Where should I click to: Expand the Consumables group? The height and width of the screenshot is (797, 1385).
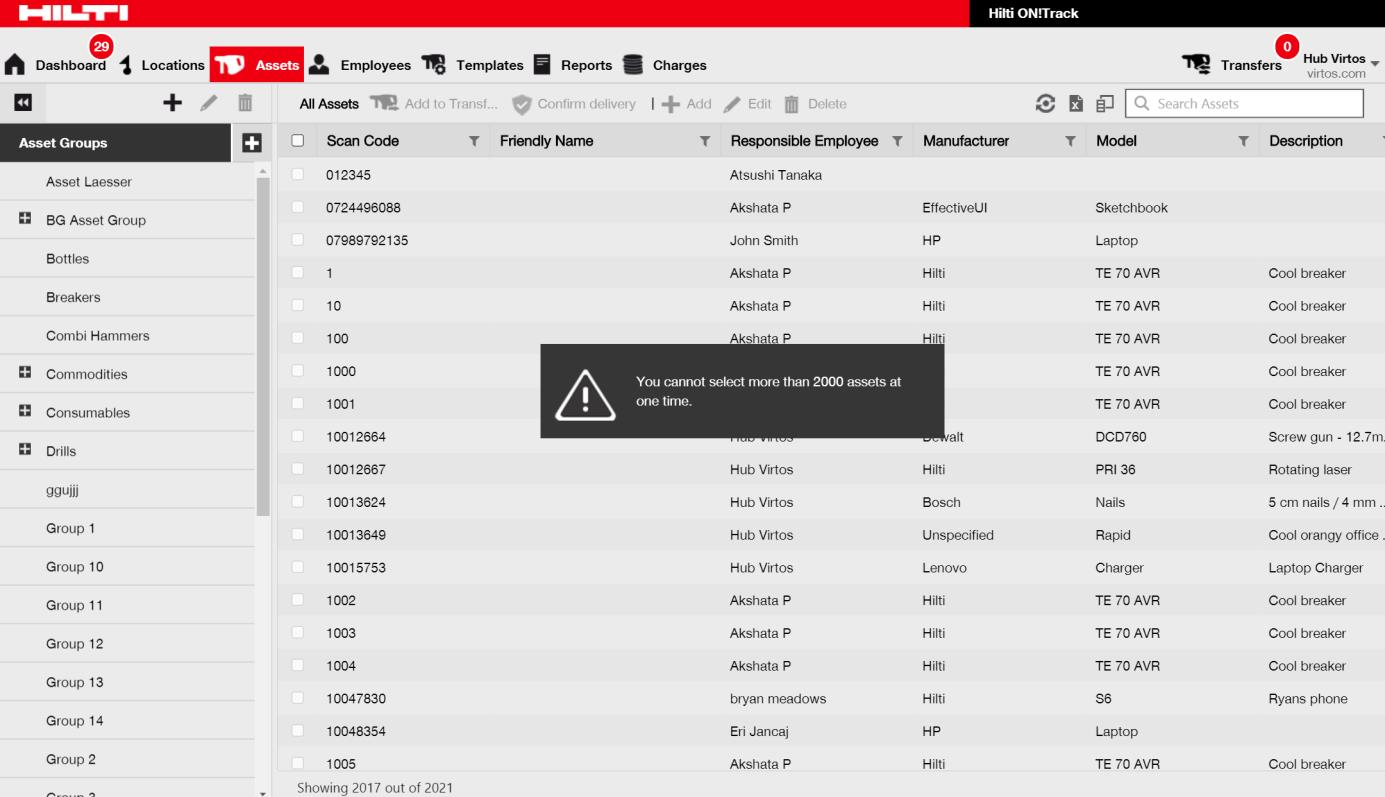tap(24, 411)
